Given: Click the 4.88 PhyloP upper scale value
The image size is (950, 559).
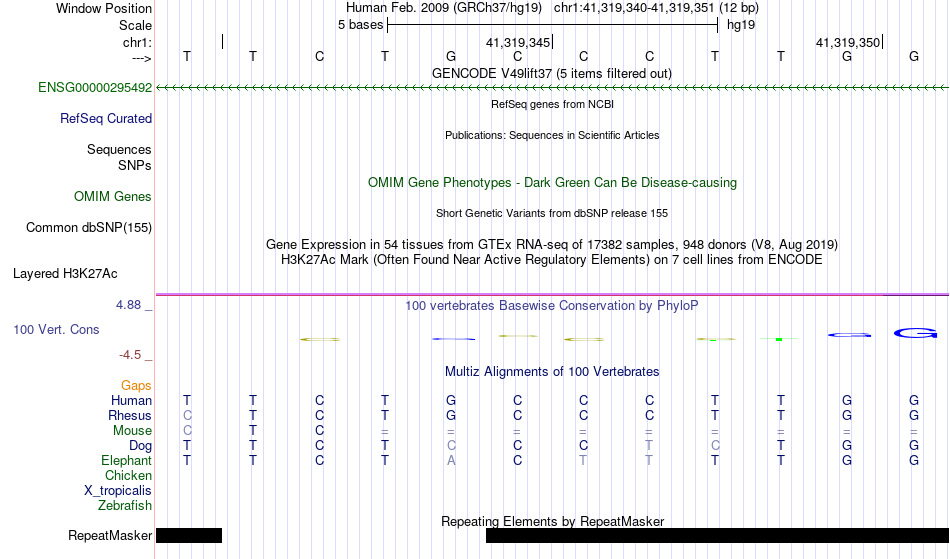Looking at the screenshot, I should pyautogui.click(x=128, y=305).
